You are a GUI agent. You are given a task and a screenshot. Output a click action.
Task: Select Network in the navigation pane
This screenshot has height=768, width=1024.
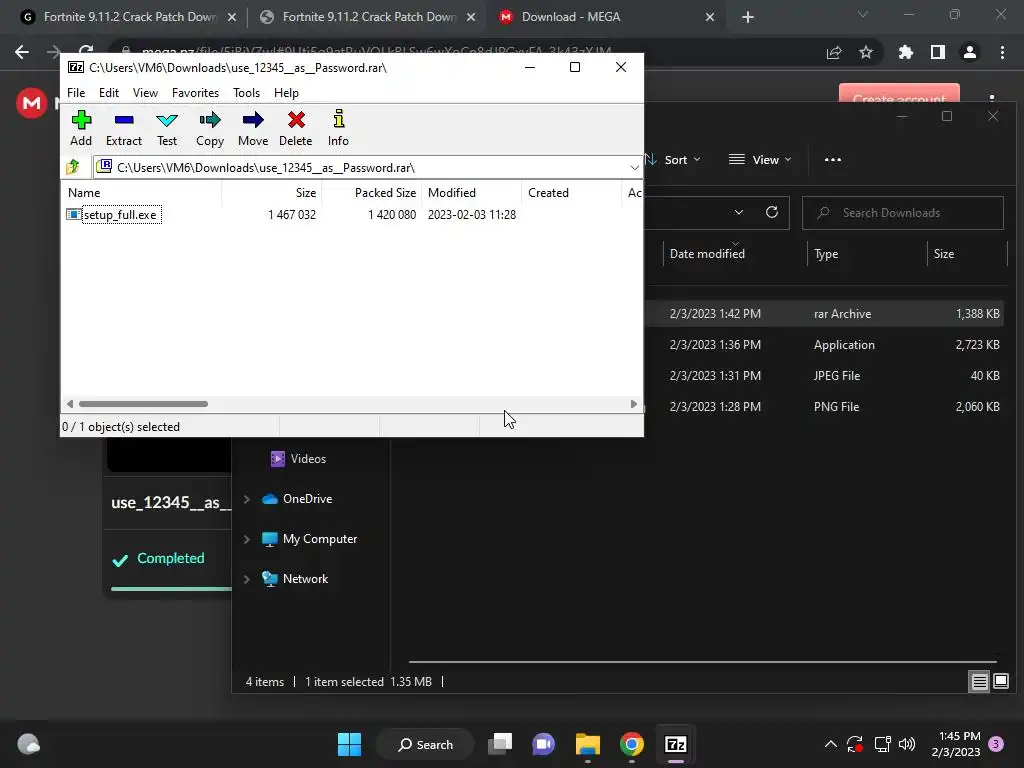click(295, 579)
